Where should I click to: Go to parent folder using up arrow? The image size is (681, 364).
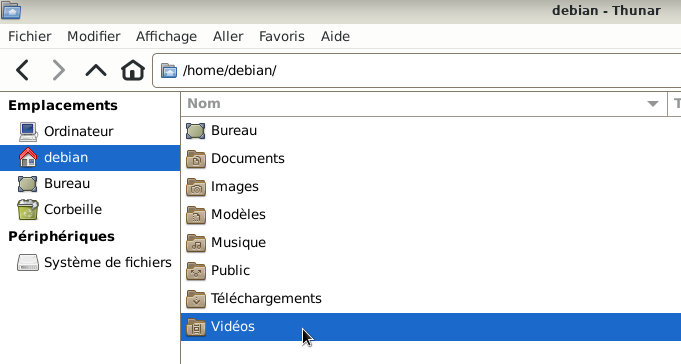click(x=96, y=70)
